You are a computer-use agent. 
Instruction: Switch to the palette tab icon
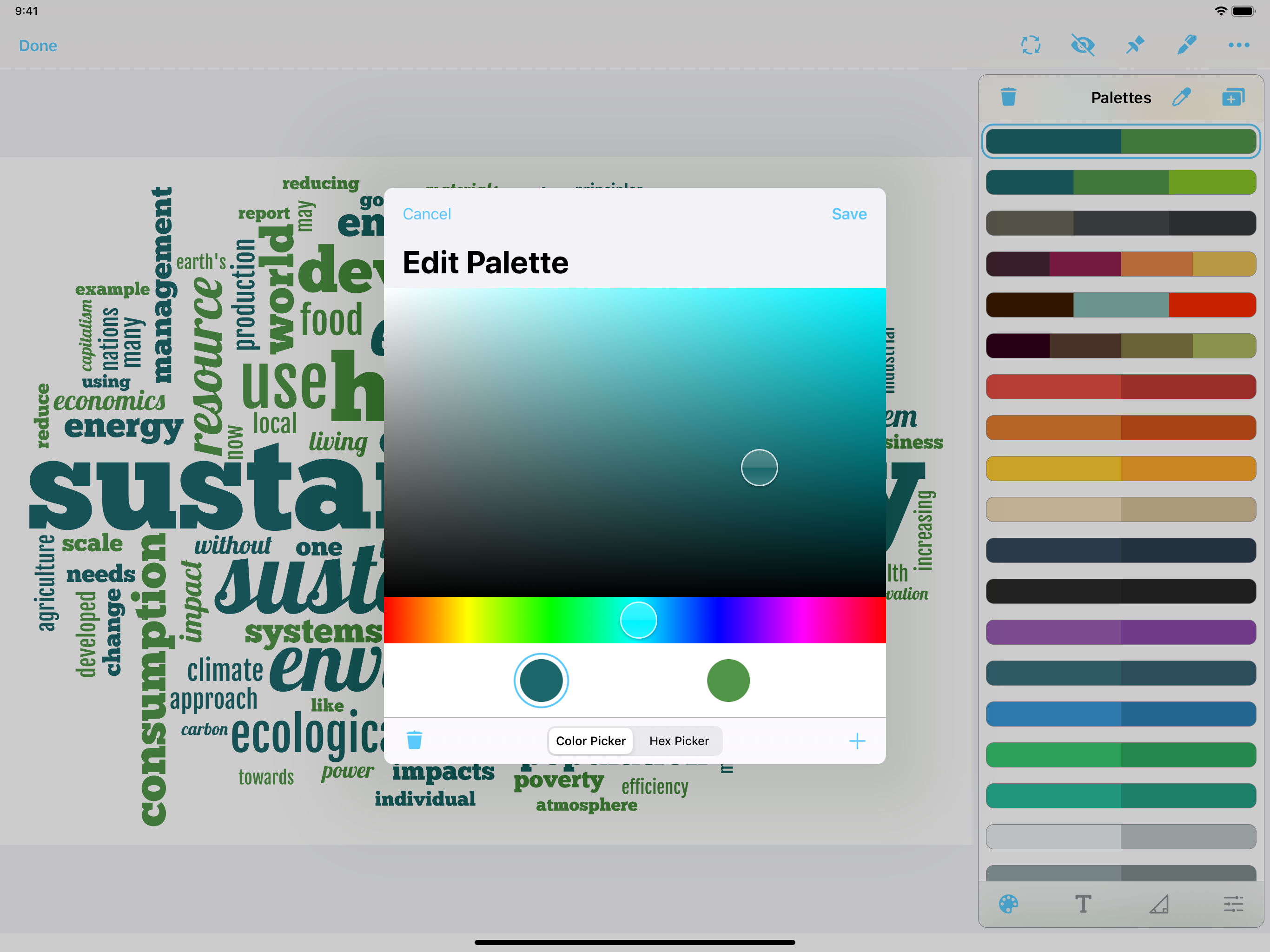[x=1008, y=904]
